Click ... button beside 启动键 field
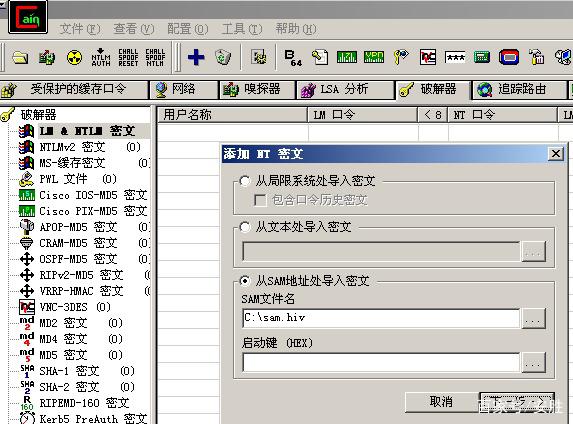The width and height of the screenshot is (573, 424). pos(534,363)
